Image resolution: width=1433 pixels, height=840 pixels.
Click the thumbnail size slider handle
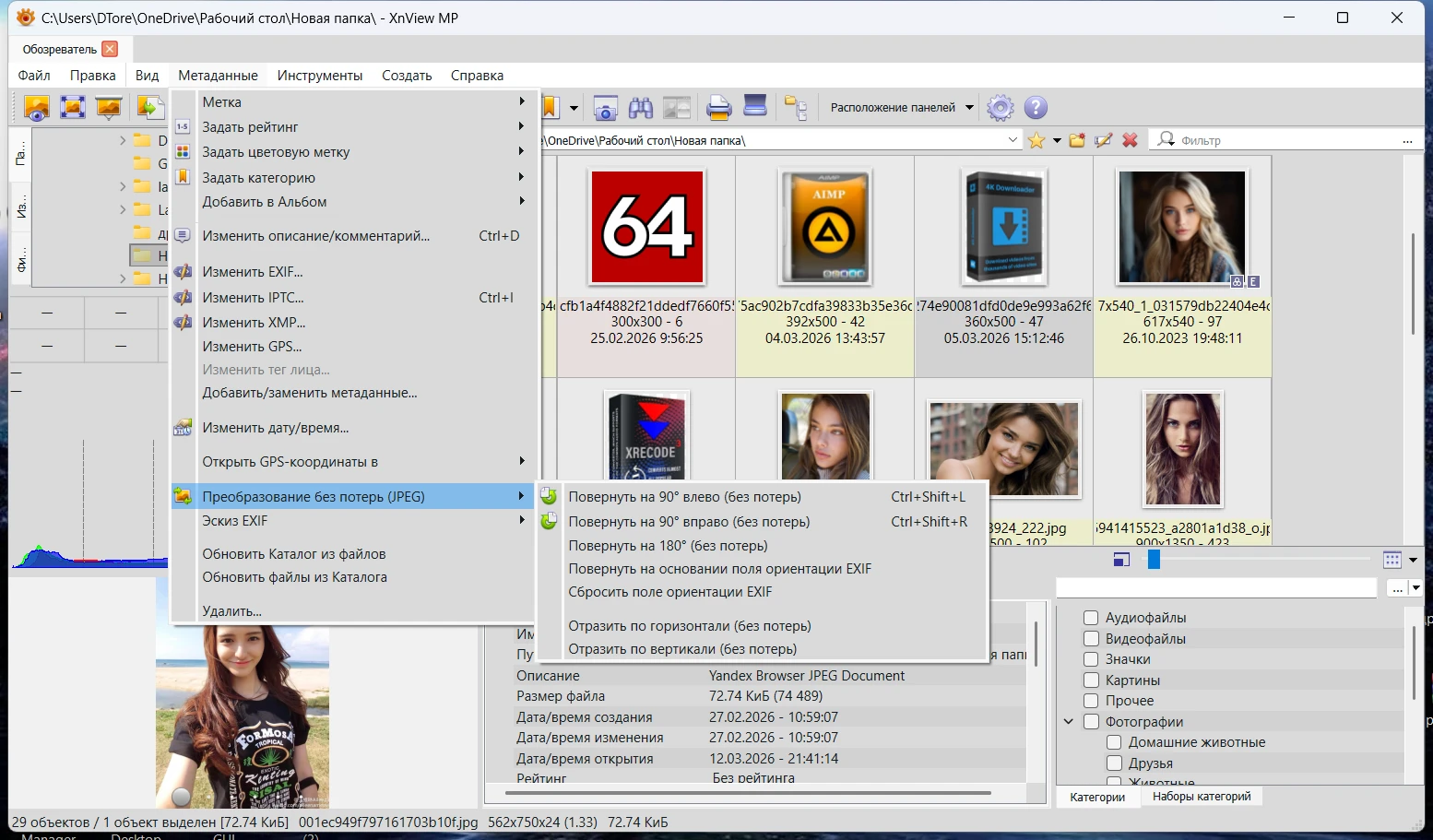coord(1153,559)
